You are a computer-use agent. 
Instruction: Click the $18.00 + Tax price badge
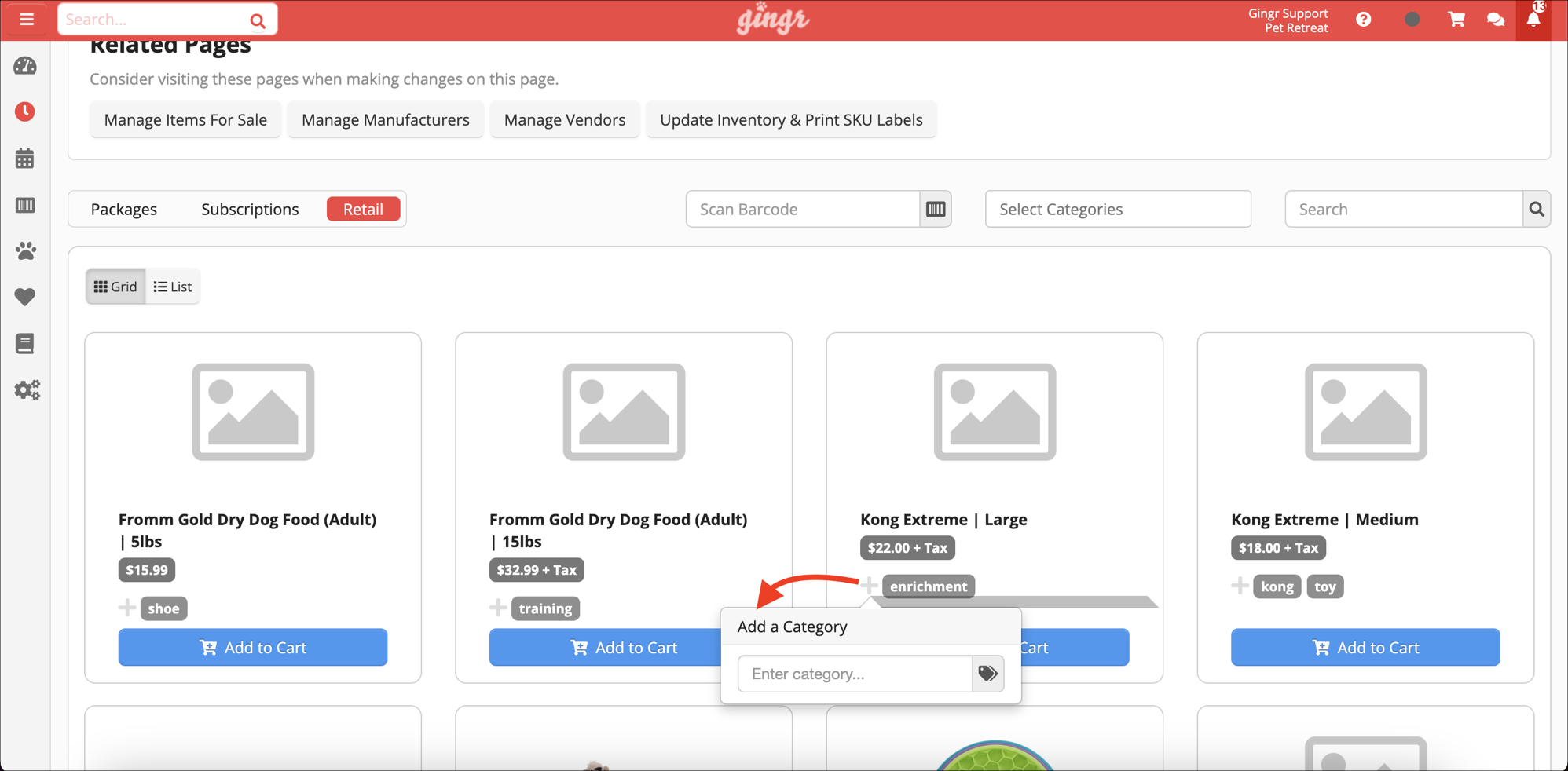1278,547
